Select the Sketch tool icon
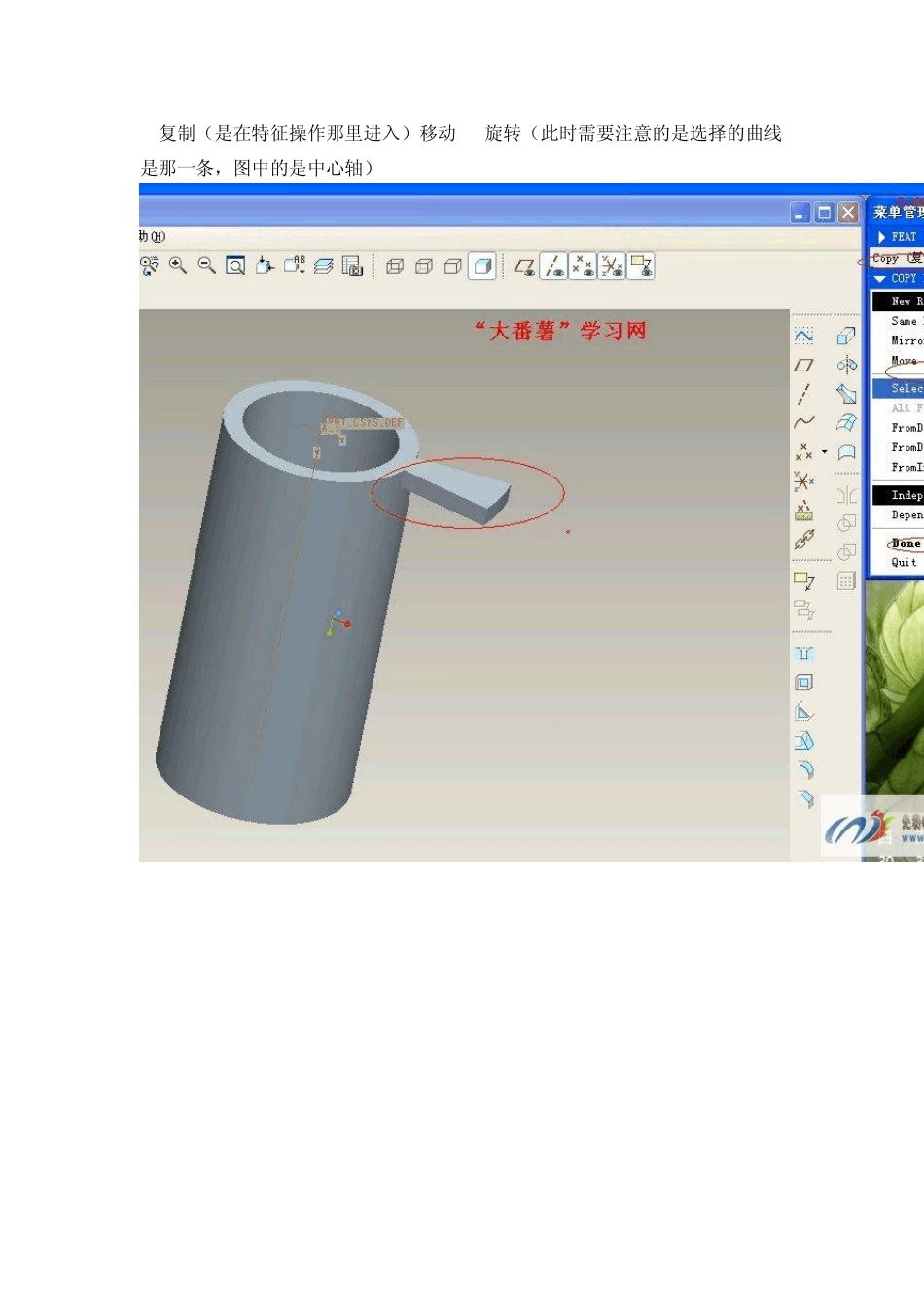The height and width of the screenshot is (1307, 924). coord(803,336)
